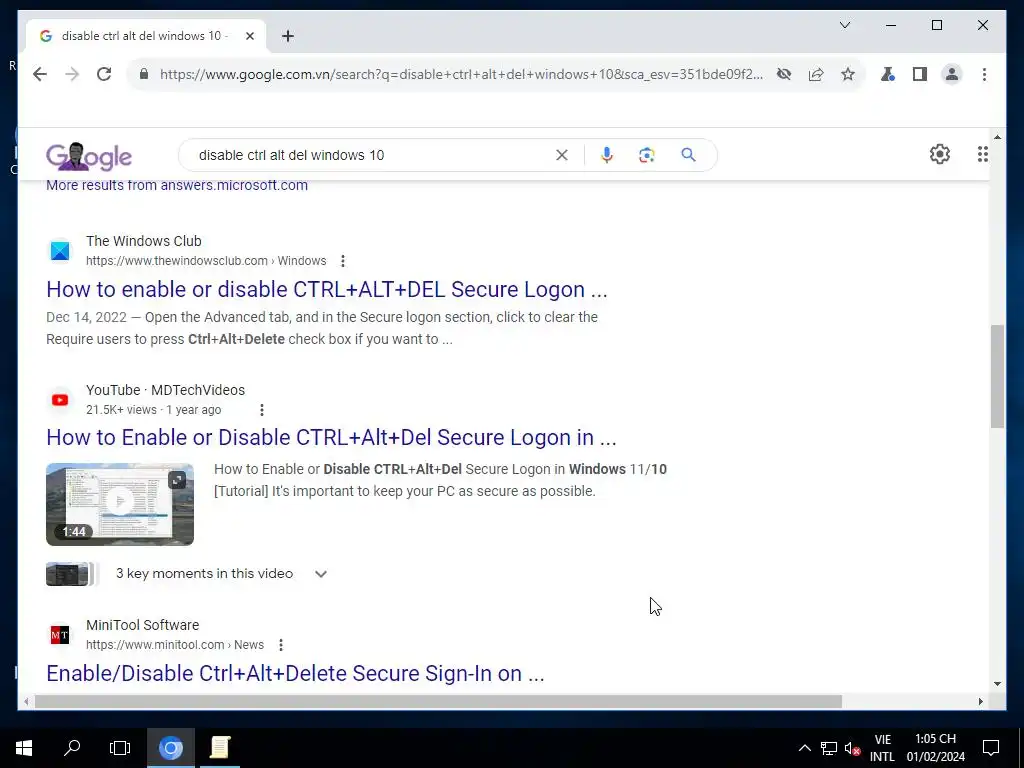This screenshot has width=1024, height=768.
Task: Select the 'disable ctrl alt del windows 10' tab
Action: pos(145,36)
